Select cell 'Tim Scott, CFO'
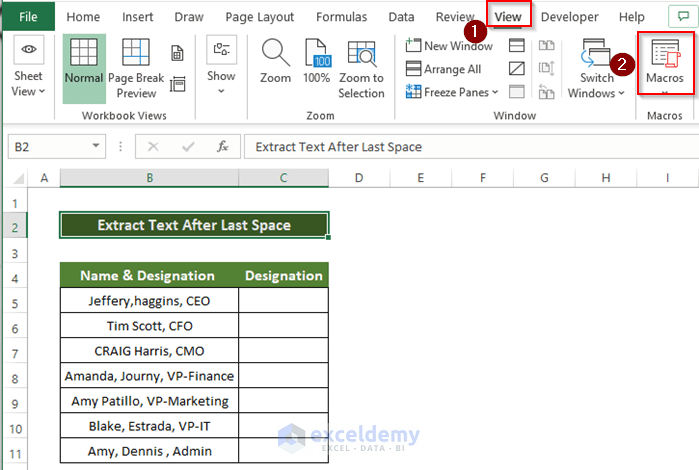 [x=149, y=326]
